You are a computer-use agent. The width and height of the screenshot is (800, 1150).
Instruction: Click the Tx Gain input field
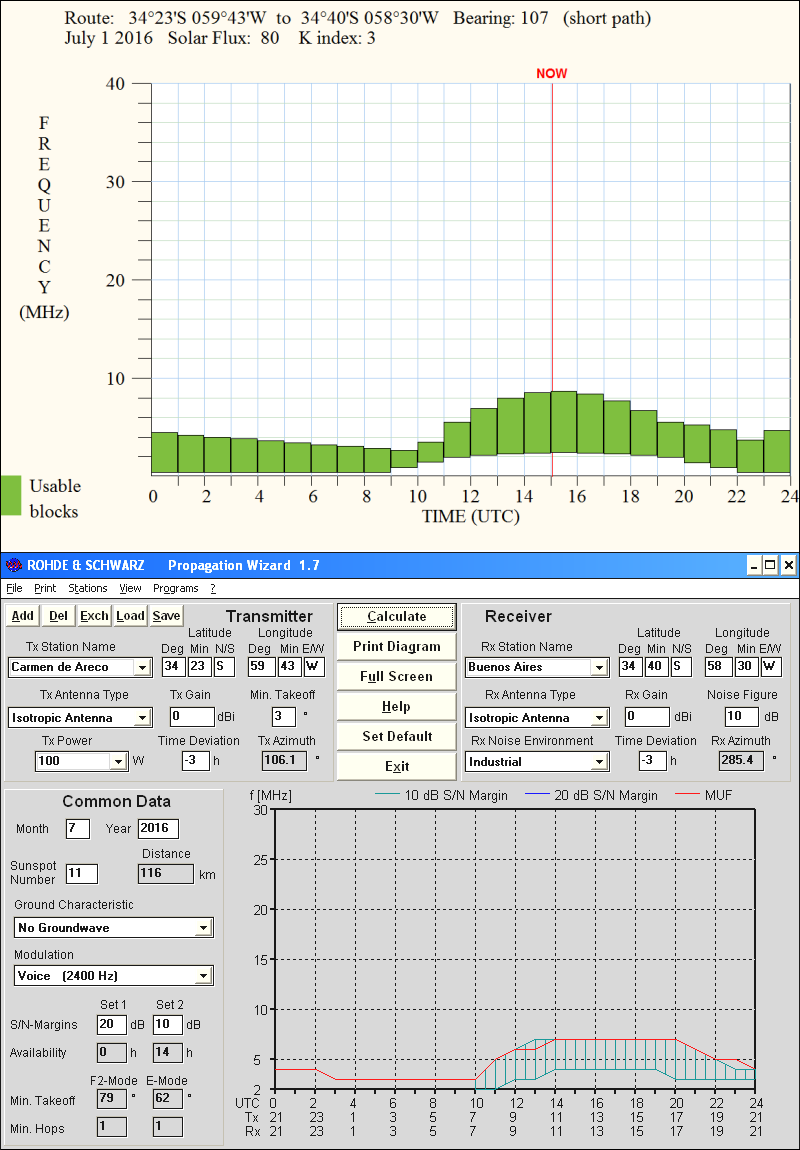pyautogui.click(x=192, y=717)
